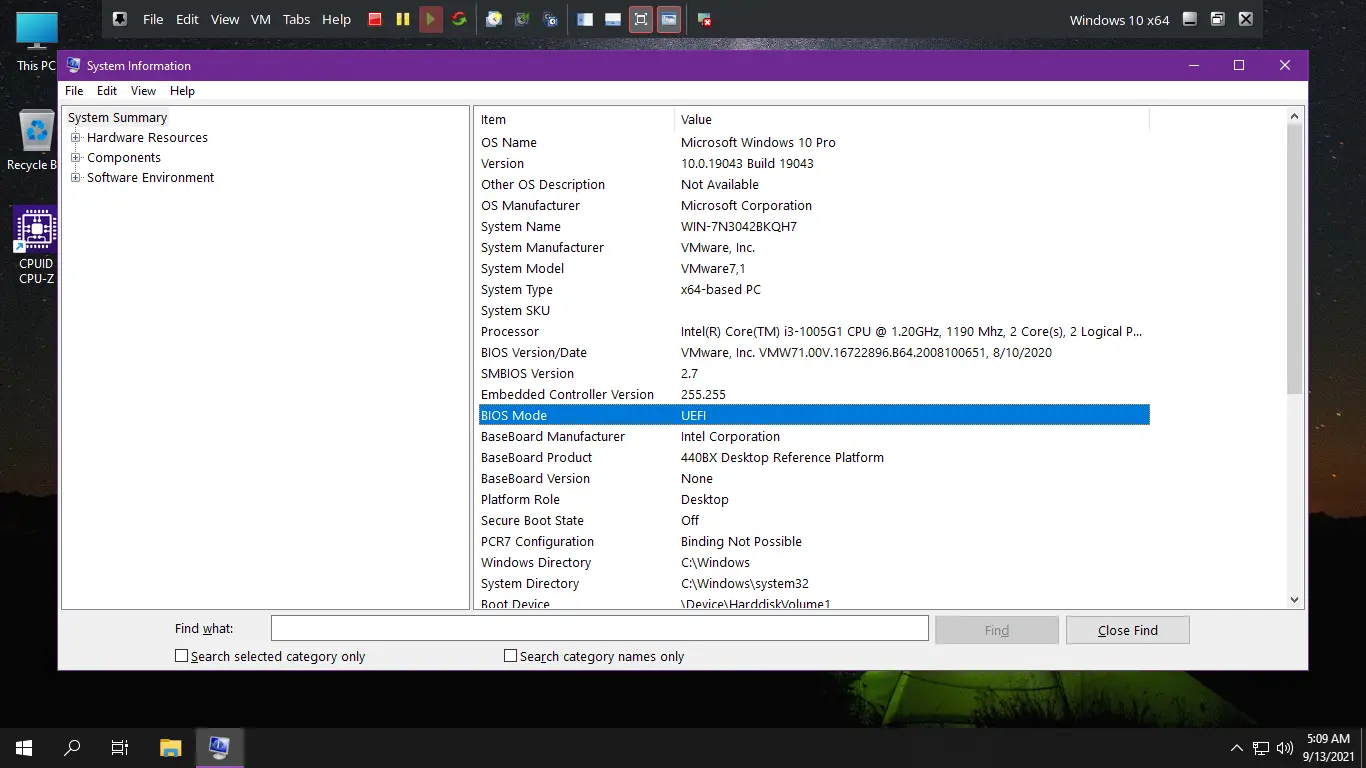The height and width of the screenshot is (768, 1366).
Task: Click the System Information title bar icon
Action: (73, 65)
